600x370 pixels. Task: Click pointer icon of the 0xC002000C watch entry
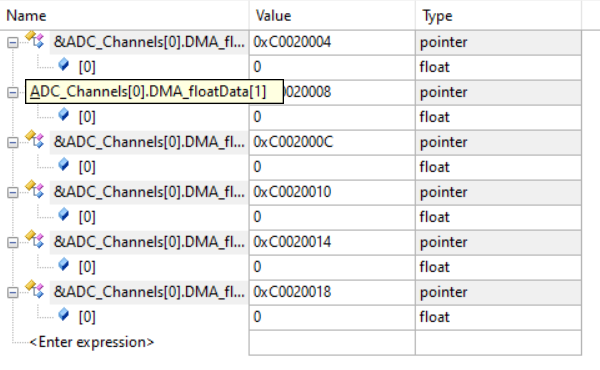tap(35, 140)
